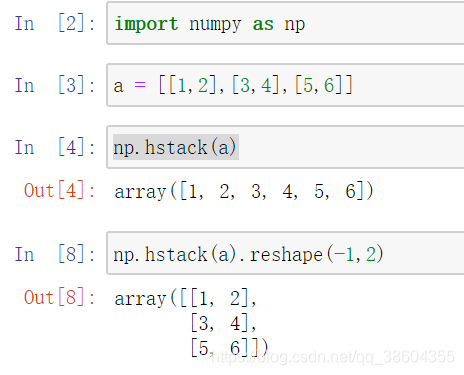Click the code cell defining list a

click(285, 85)
